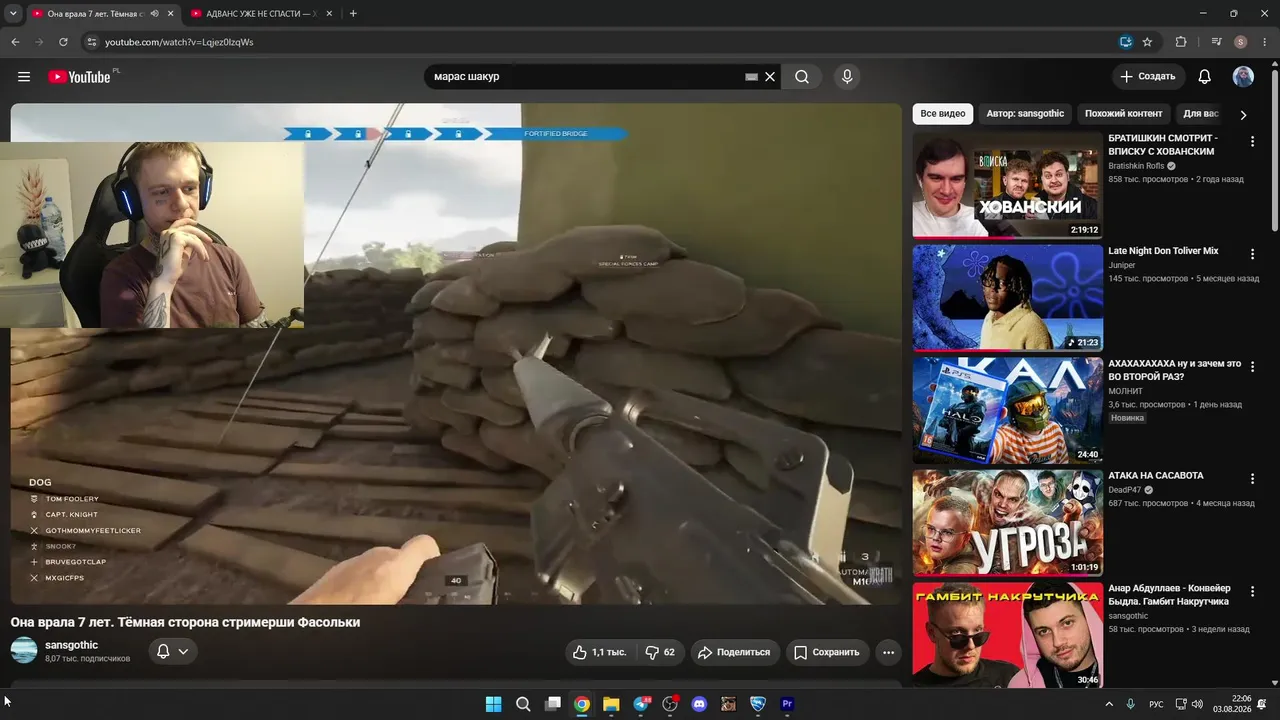Viewport: 1280px width, 720px height.
Task: Open the Bratishkin Rofls channel link
Action: tap(1136, 166)
